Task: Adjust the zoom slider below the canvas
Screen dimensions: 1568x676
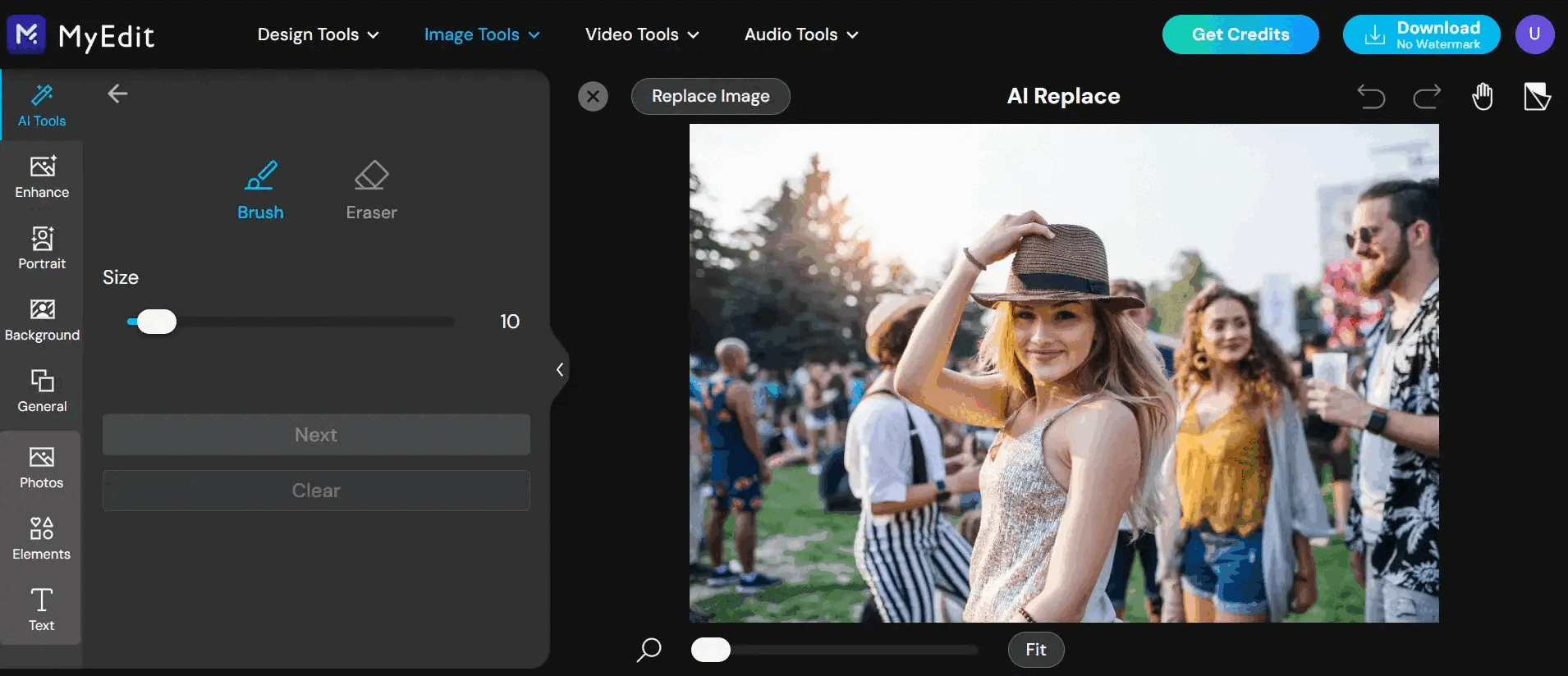Action: [835, 650]
